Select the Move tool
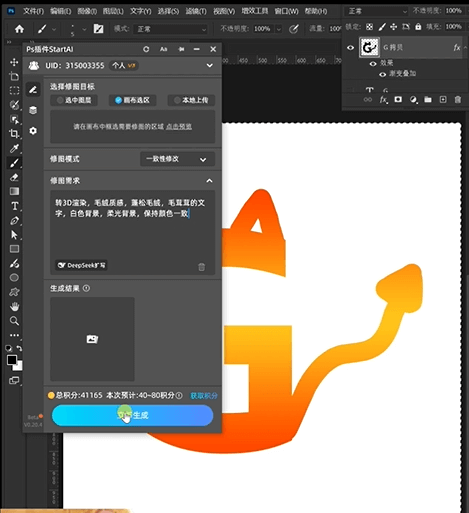 (14, 62)
